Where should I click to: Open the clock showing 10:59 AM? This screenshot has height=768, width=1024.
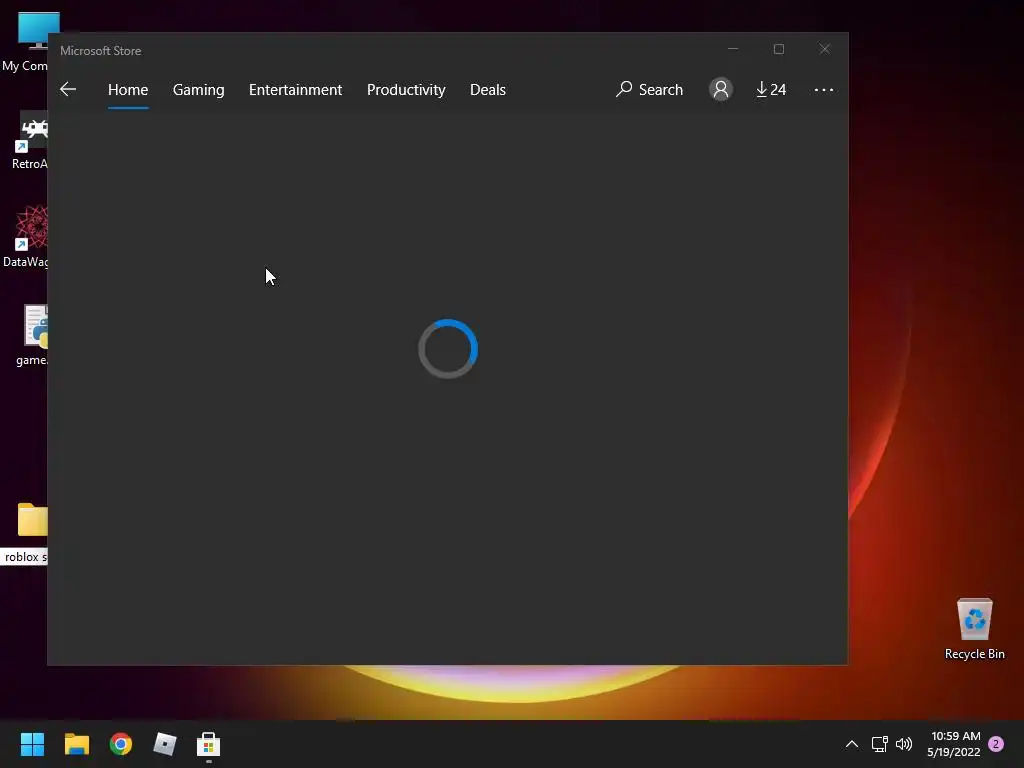coord(954,744)
